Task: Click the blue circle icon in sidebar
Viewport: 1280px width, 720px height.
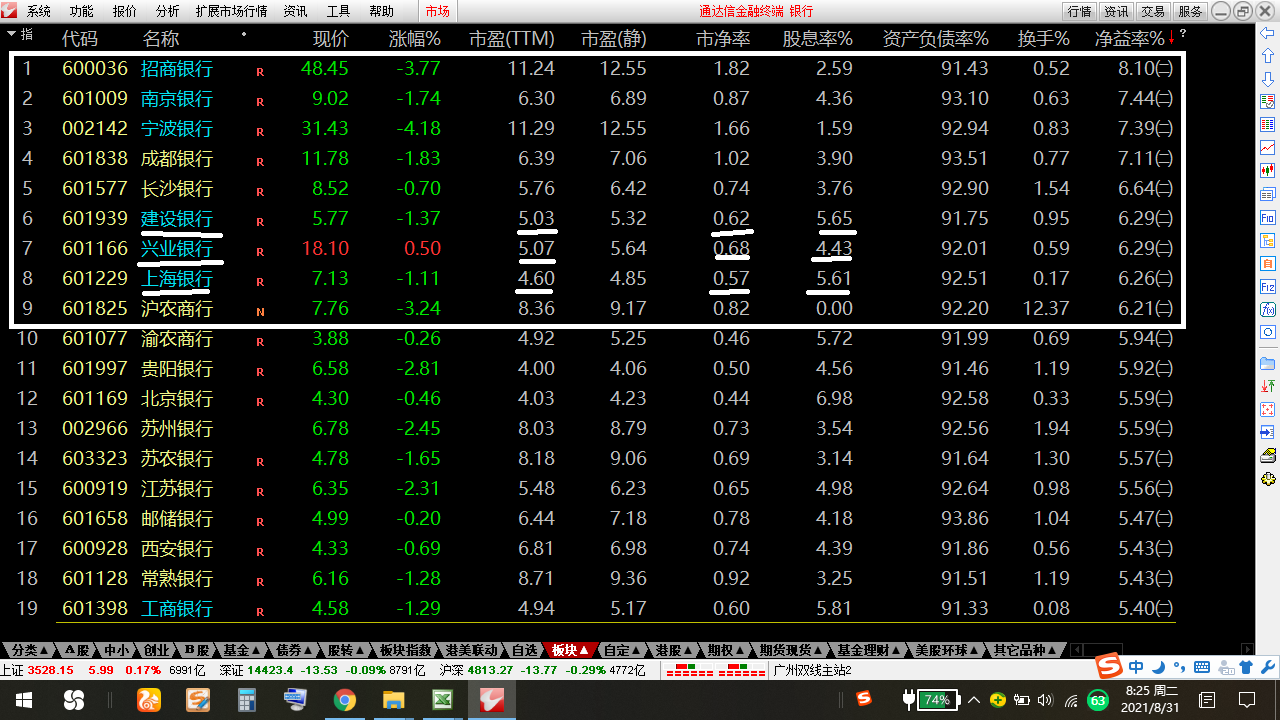Action: [x=1268, y=332]
